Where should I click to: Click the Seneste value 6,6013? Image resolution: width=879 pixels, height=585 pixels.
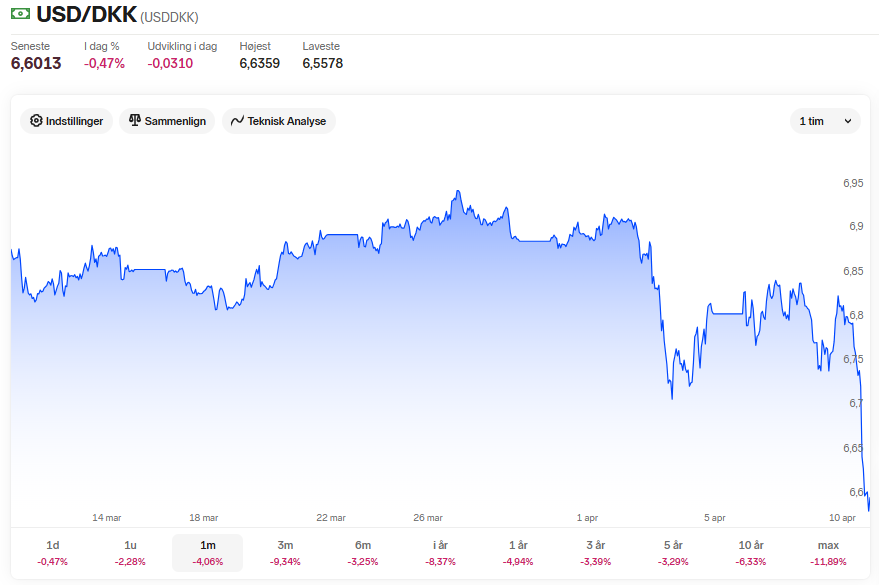coord(36,63)
